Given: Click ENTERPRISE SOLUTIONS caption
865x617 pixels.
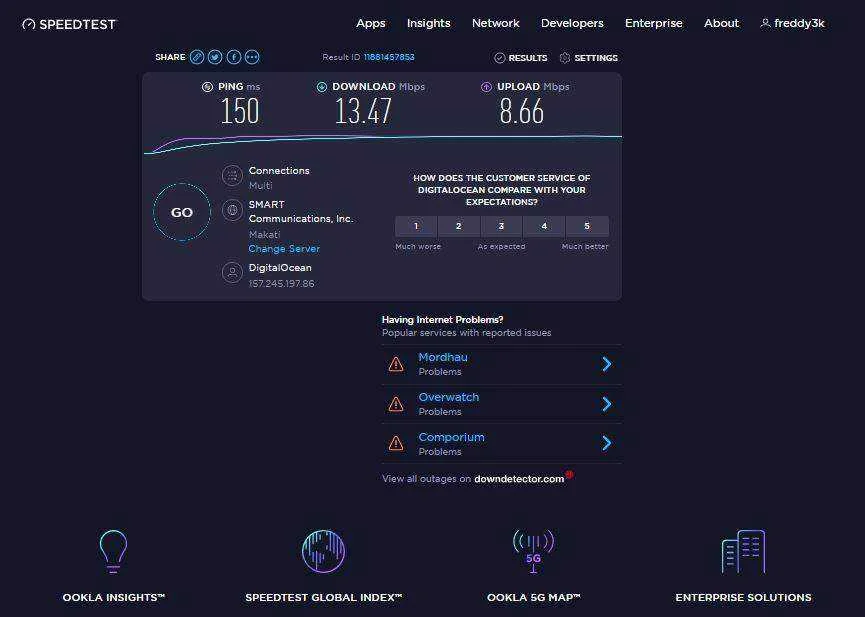Looking at the screenshot, I should point(744,597).
